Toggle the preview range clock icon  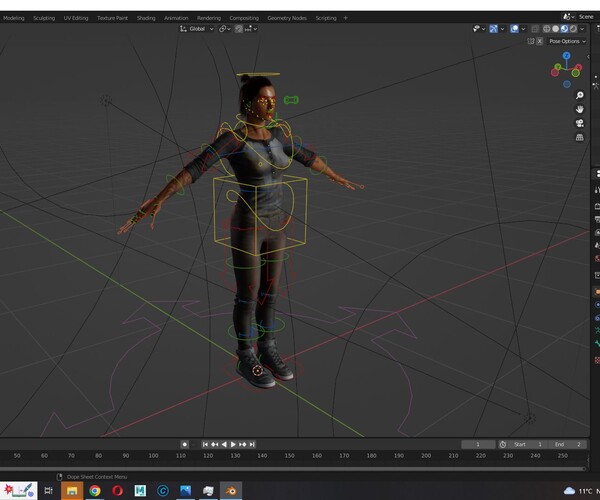[x=503, y=445]
